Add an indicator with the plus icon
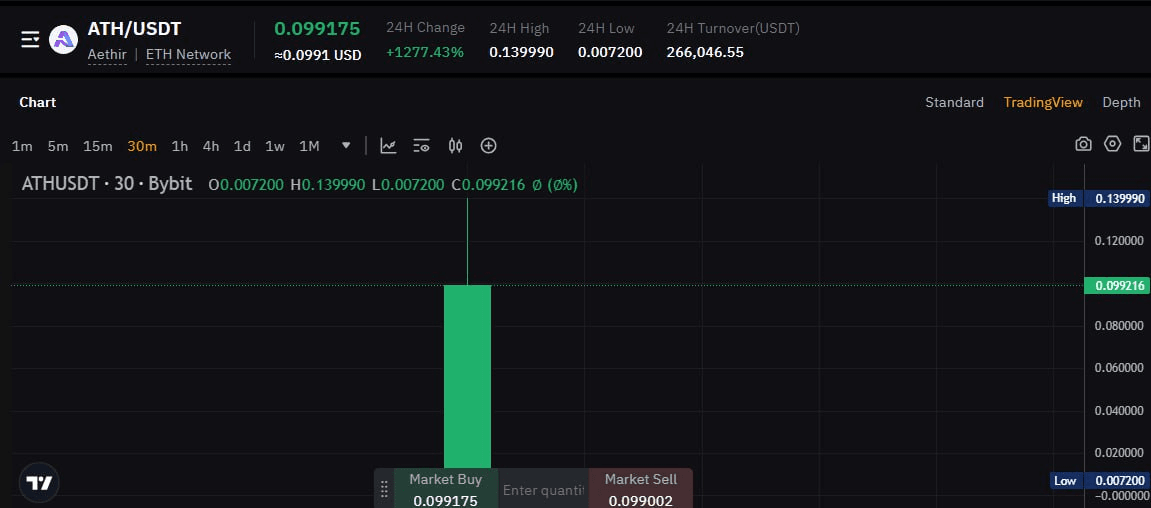1151x508 pixels. coord(489,146)
